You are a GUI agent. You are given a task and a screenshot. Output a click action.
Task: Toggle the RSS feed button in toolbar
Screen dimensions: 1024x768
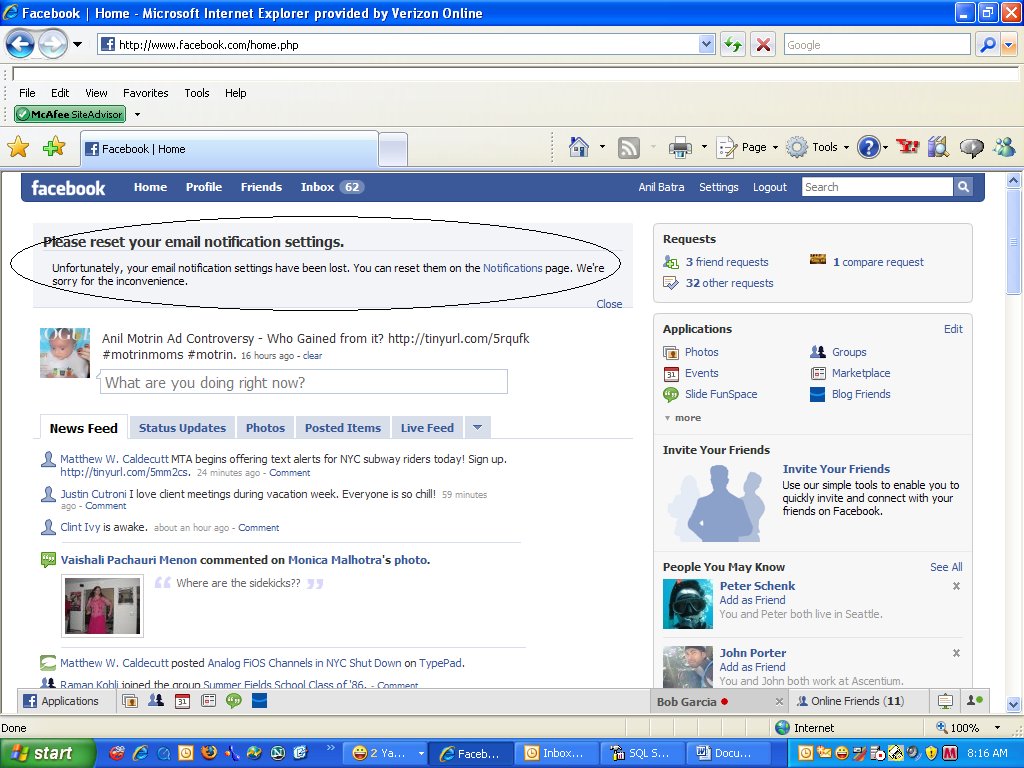(629, 146)
